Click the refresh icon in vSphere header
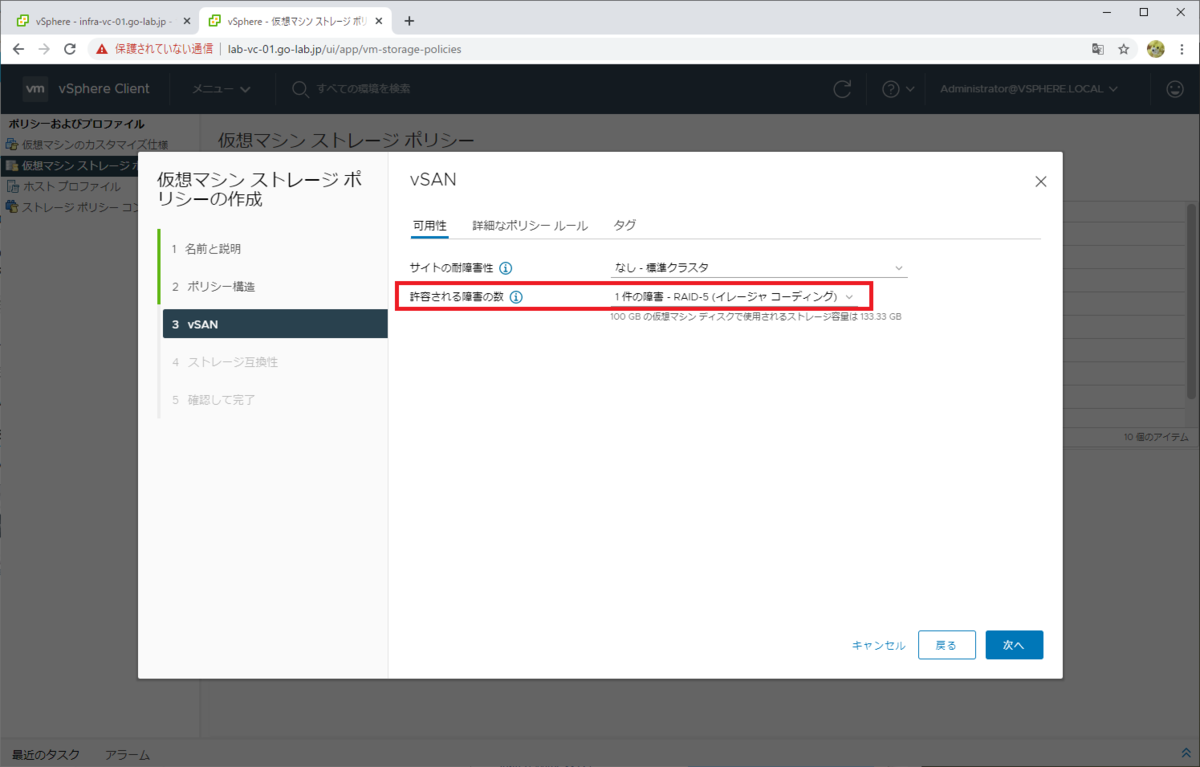 tap(842, 89)
